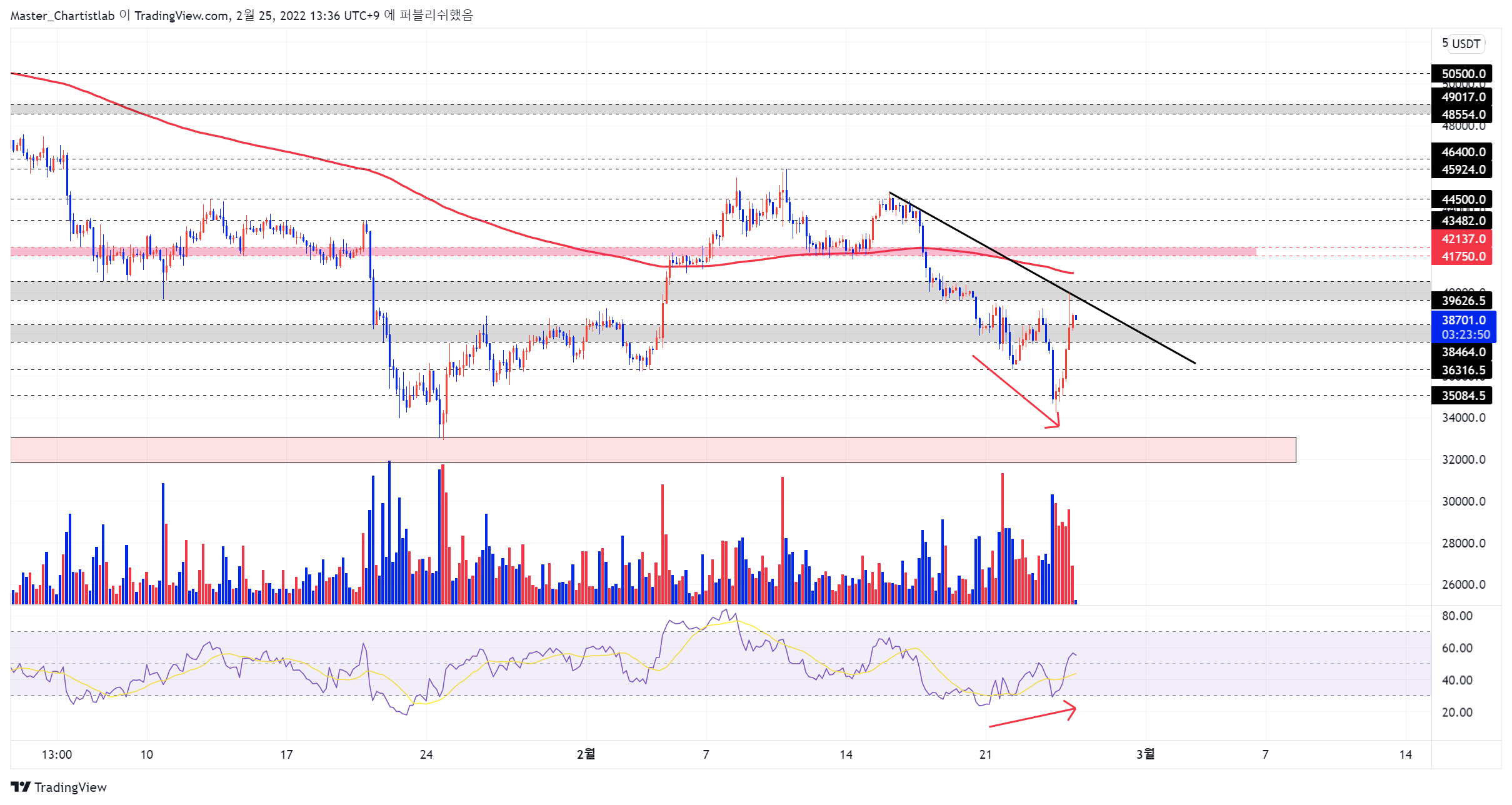The width and height of the screenshot is (1512, 805).
Task: Select the 35084.5 price label
Action: click(x=1462, y=396)
